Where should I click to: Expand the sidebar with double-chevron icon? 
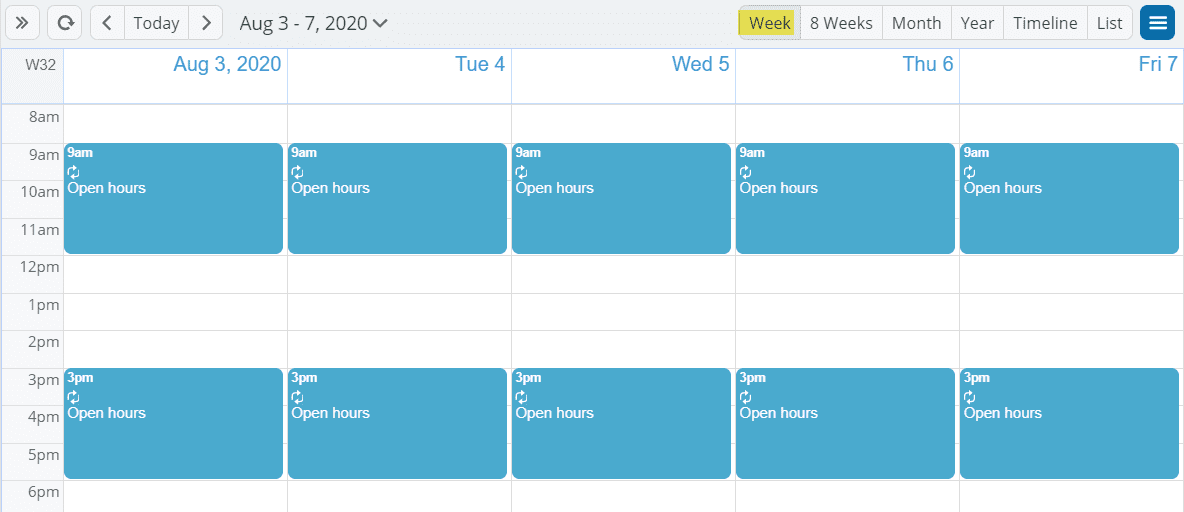point(21,23)
